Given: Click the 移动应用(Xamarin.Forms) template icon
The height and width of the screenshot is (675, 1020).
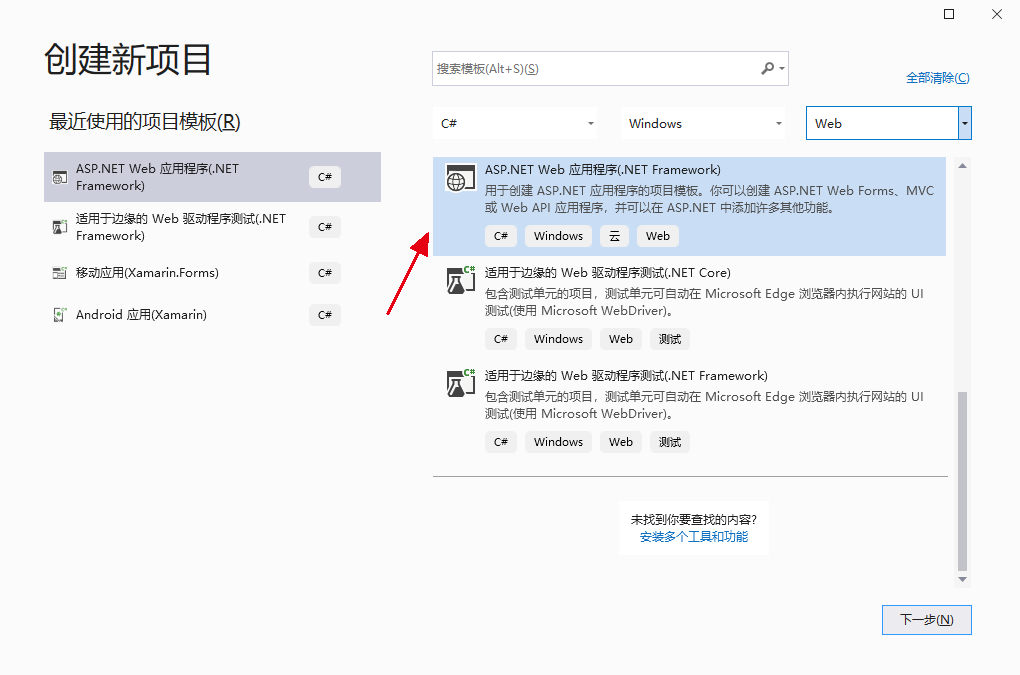Looking at the screenshot, I should [x=59, y=272].
